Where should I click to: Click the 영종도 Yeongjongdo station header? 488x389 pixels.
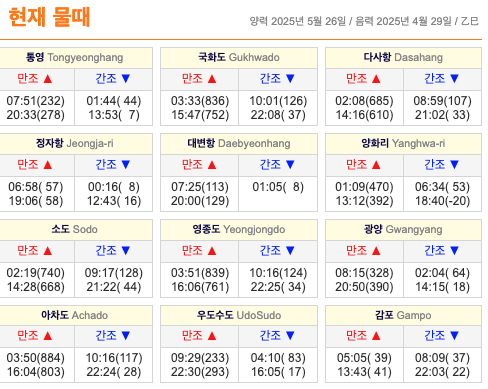coord(239,230)
